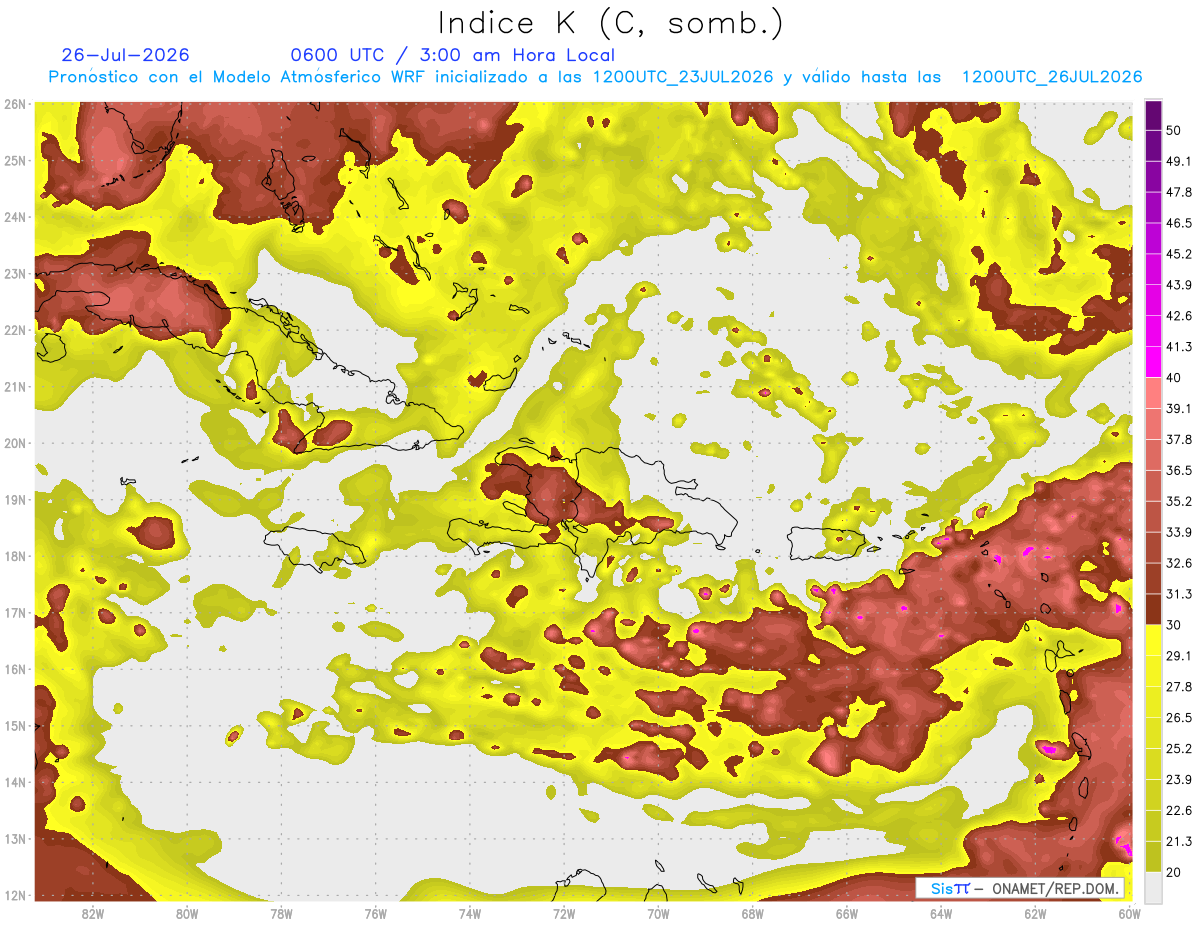Click the longitude axis label '70W'
The height and width of the screenshot is (927, 1200).
coord(657,914)
